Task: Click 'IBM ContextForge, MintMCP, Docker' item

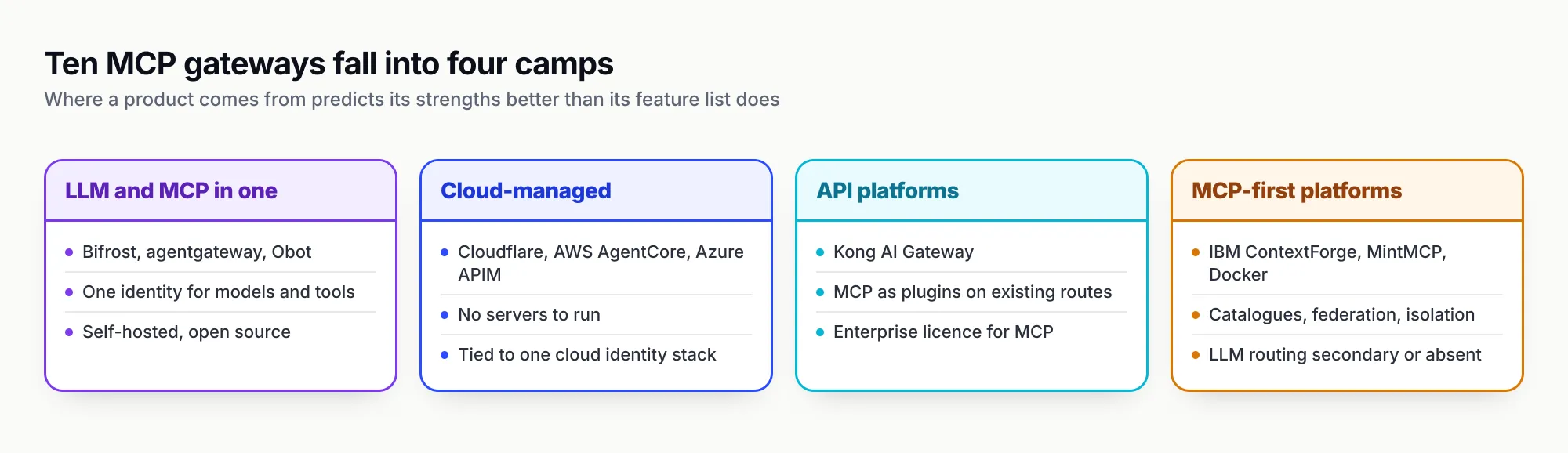Action: [1347, 263]
